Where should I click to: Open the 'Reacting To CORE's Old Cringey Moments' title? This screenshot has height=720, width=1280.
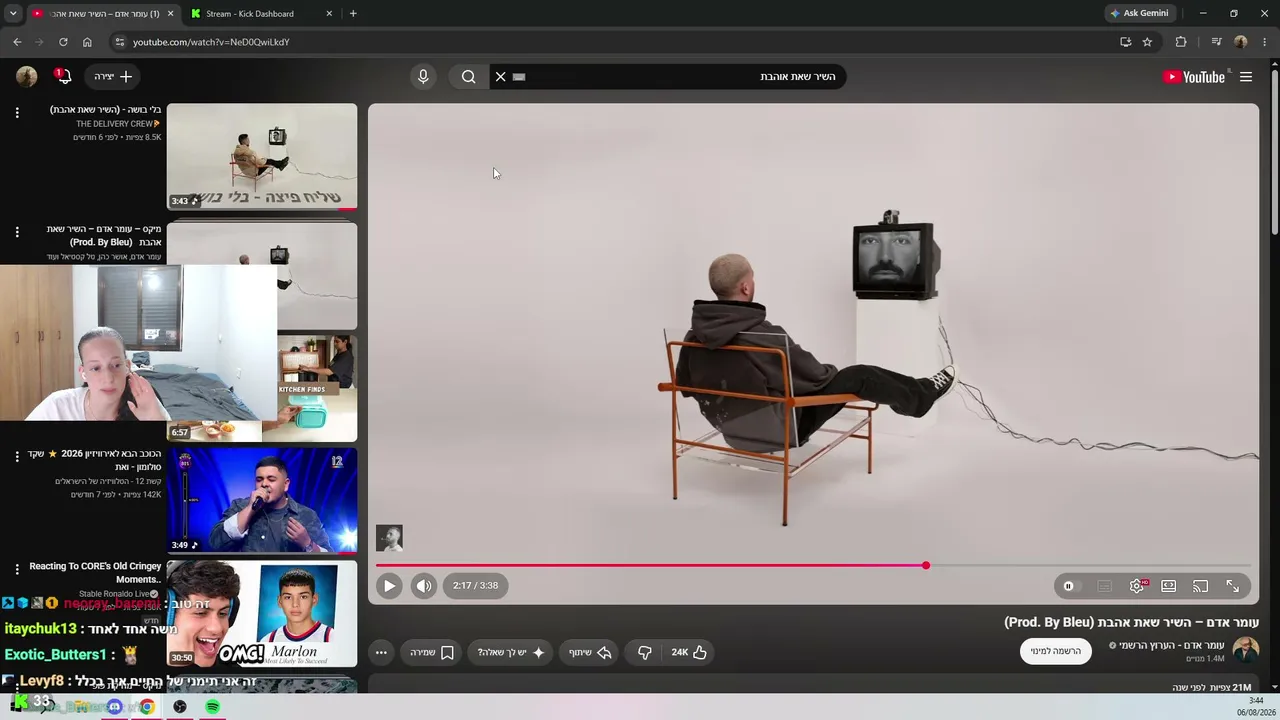pos(95,573)
